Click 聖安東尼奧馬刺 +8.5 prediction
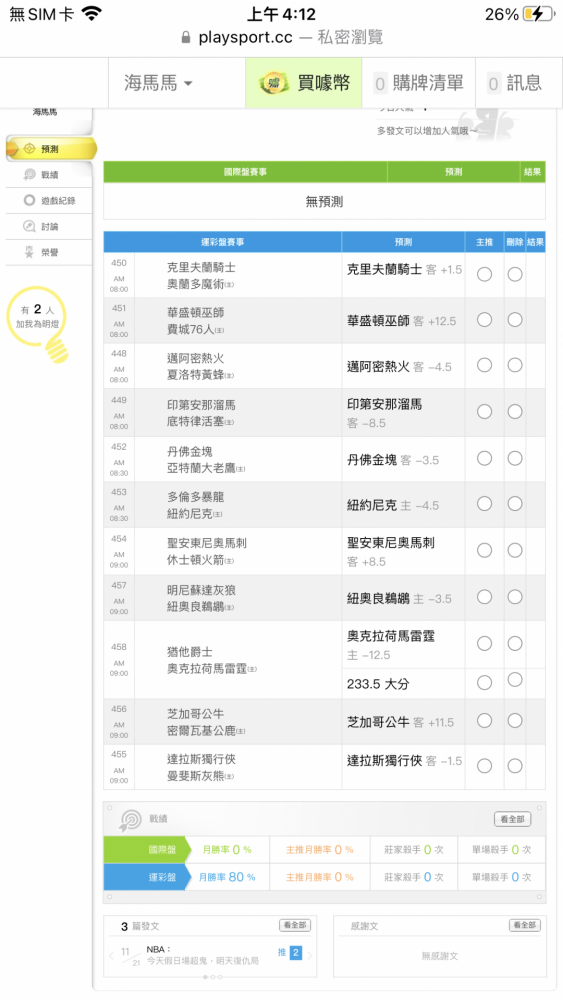This screenshot has width=563, height=1000. coord(391,552)
